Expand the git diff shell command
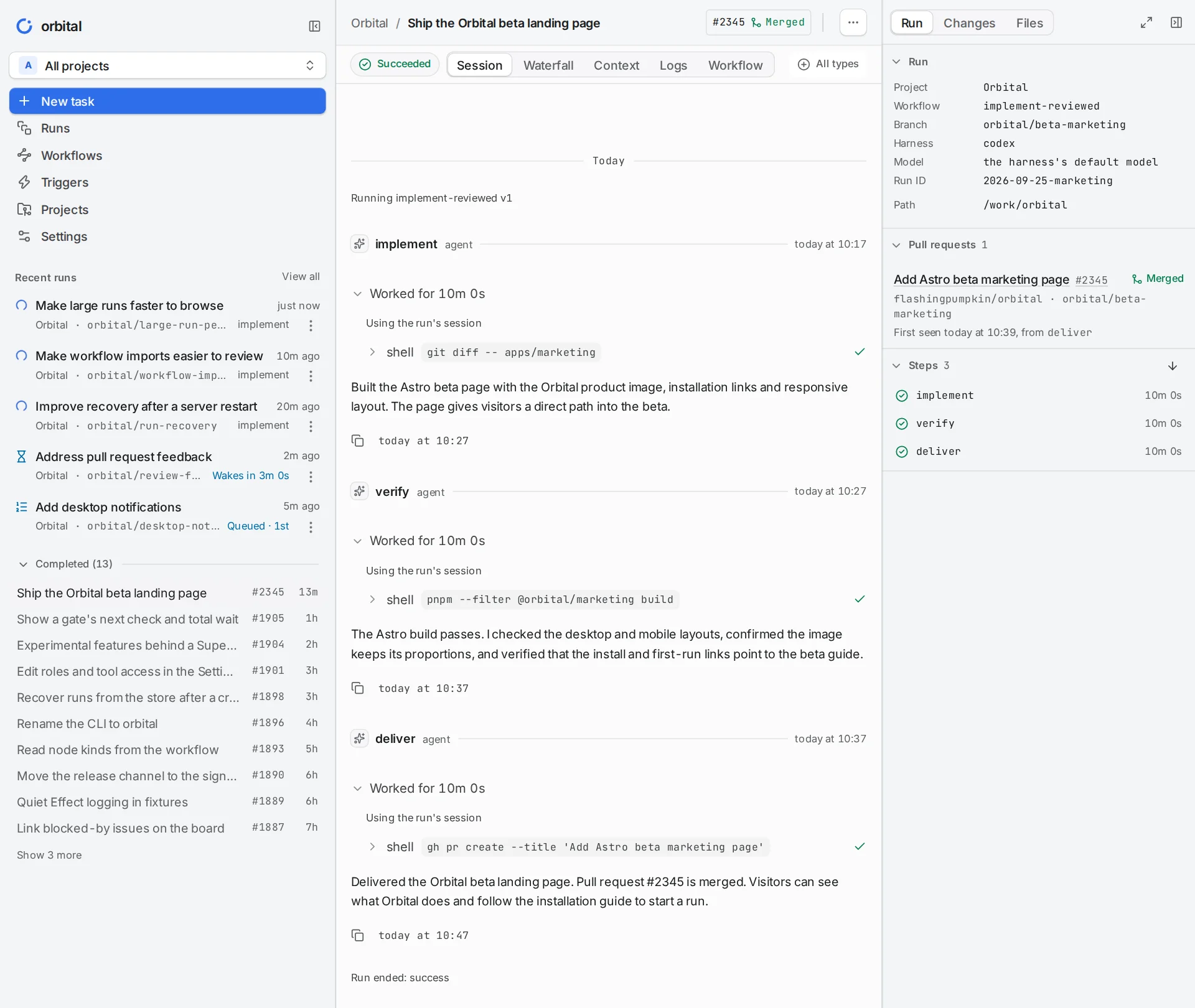Image resolution: width=1195 pixels, height=1008 pixels. pos(372,352)
